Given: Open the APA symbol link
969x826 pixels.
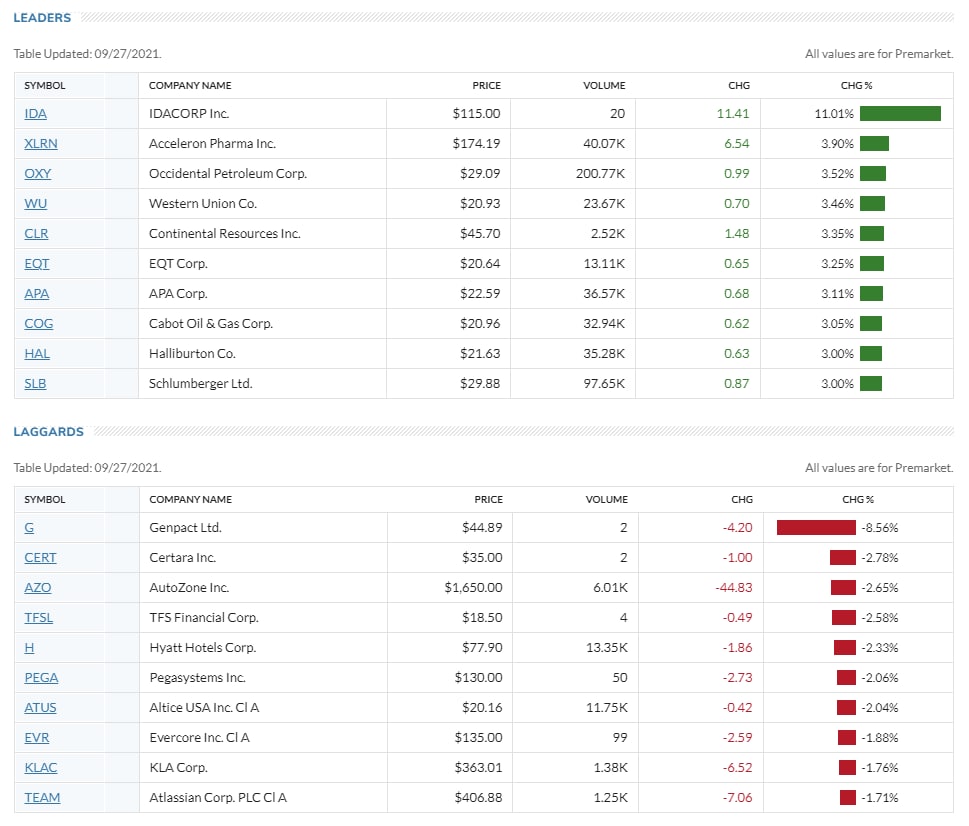Looking at the screenshot, I should (36, 293).
